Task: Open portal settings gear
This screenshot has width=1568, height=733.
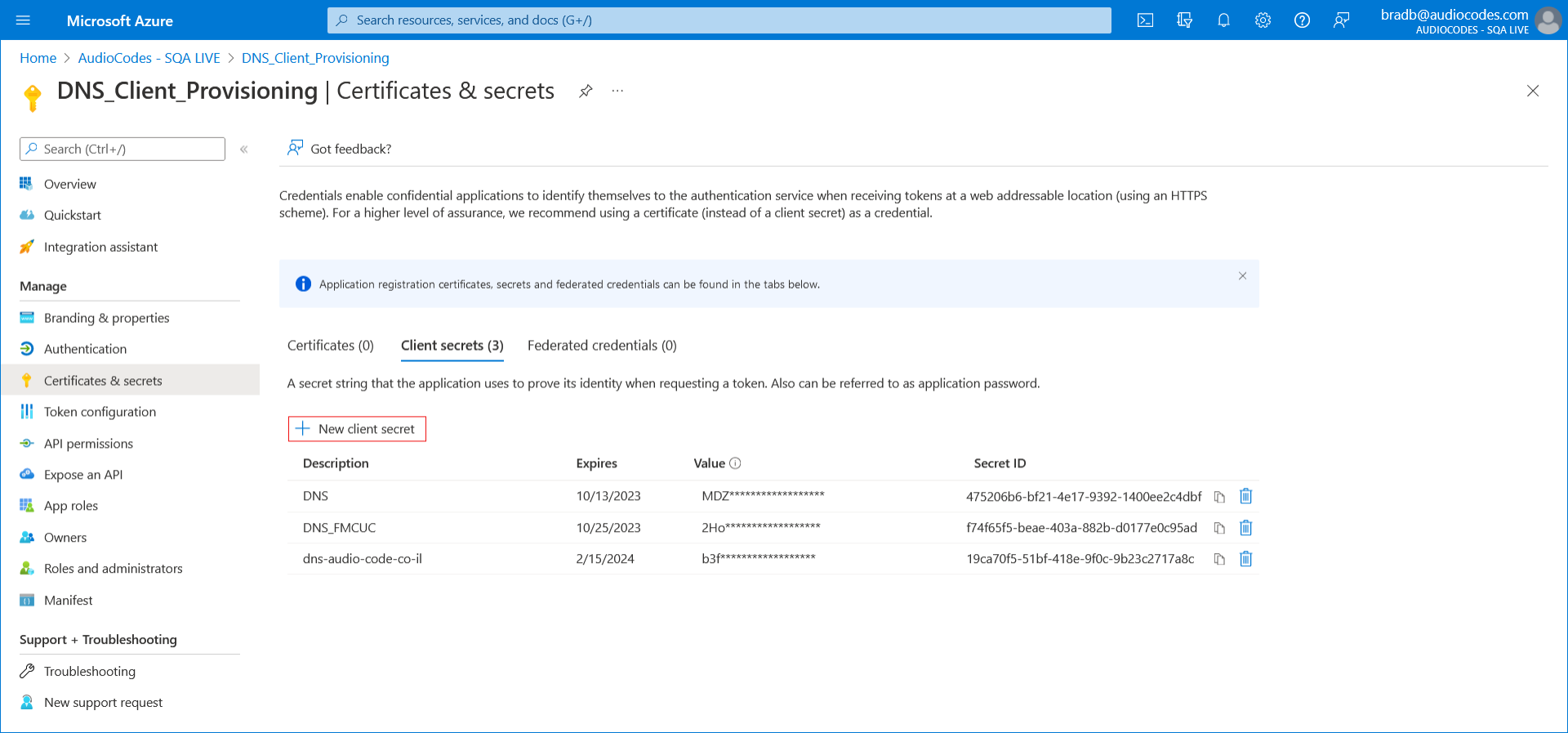Action: 1263,20
